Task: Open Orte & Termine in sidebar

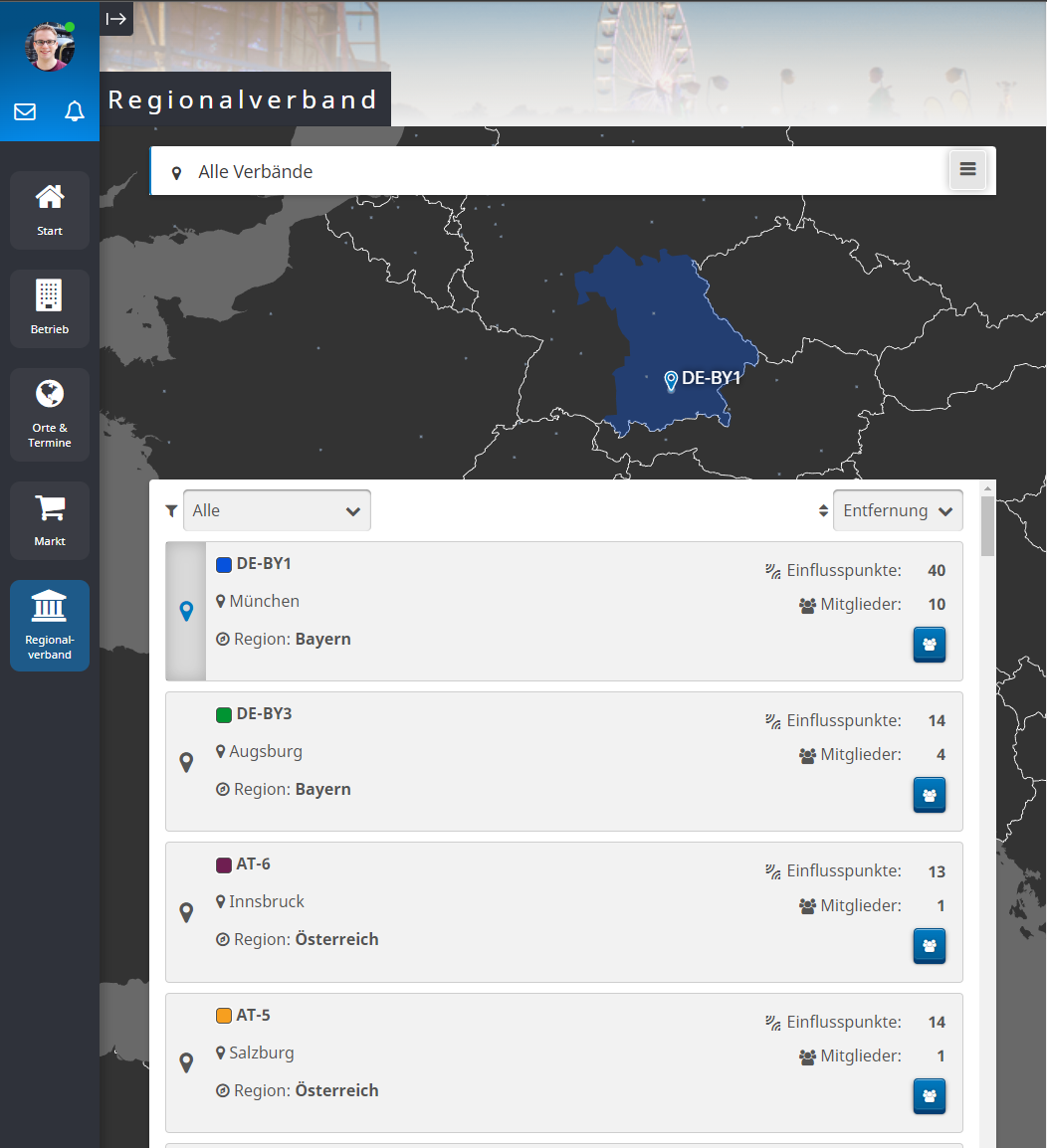Action: click(x=50, y=414)
